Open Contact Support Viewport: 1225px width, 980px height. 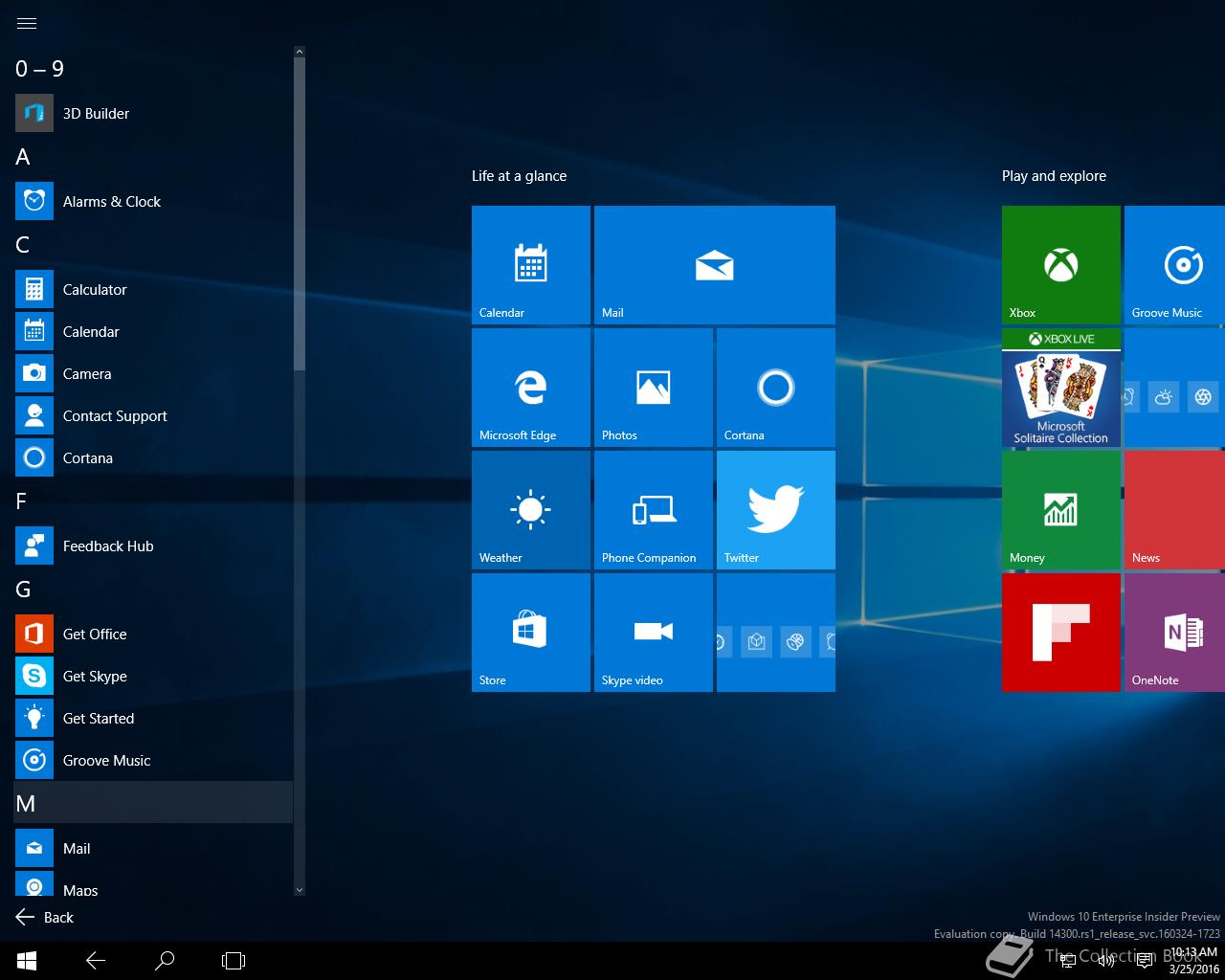pyautogui.click(x=153, y=415)
